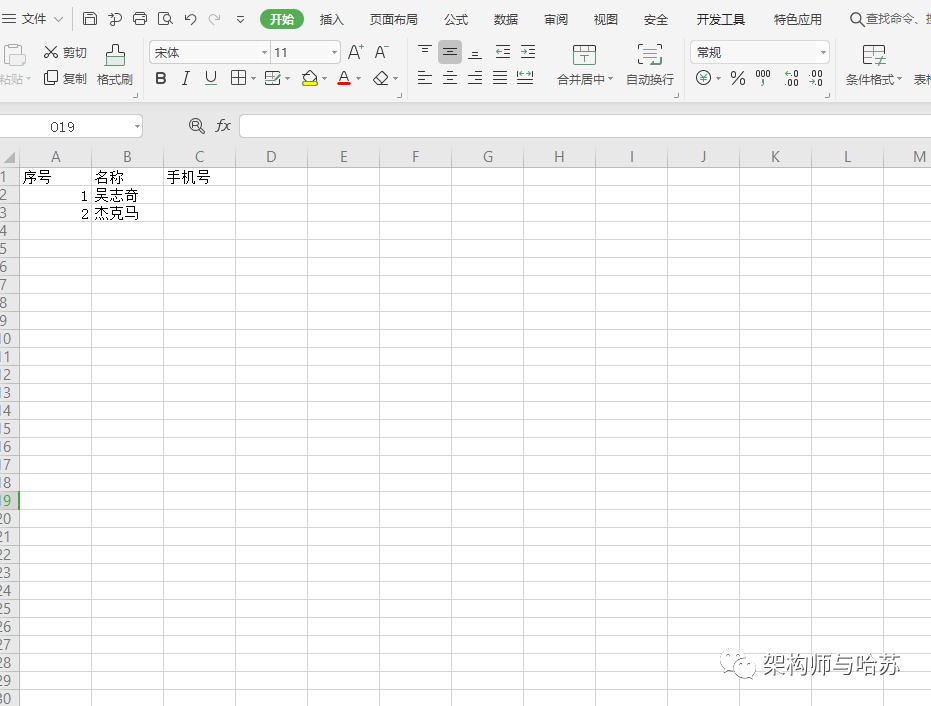Image resolution: width=931 pixels, height=706 pixels.
Task: Toggle bold formatting
Action: [x=160, y=78]
